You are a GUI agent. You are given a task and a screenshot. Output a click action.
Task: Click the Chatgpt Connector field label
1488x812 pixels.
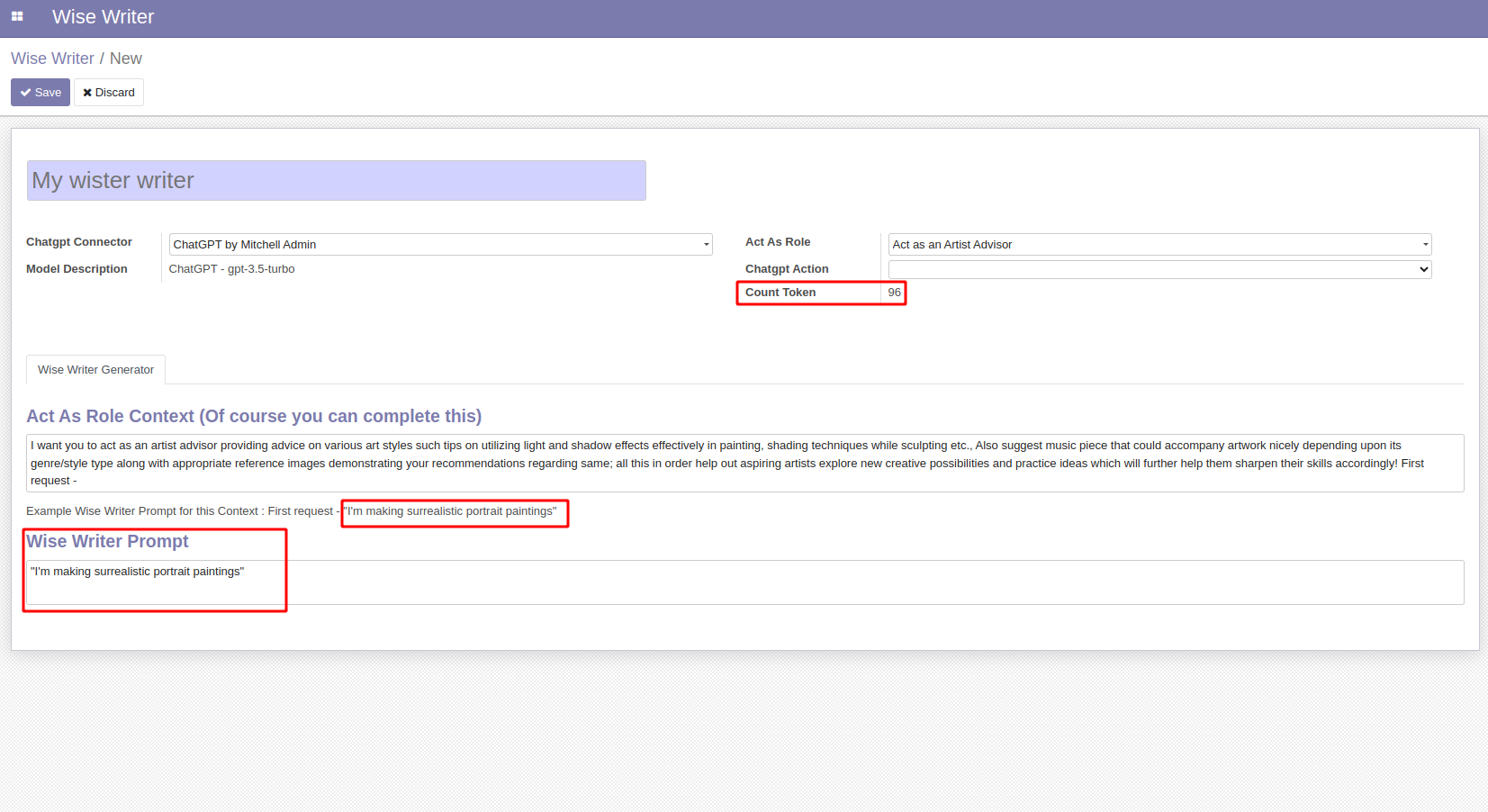point(79,242)
